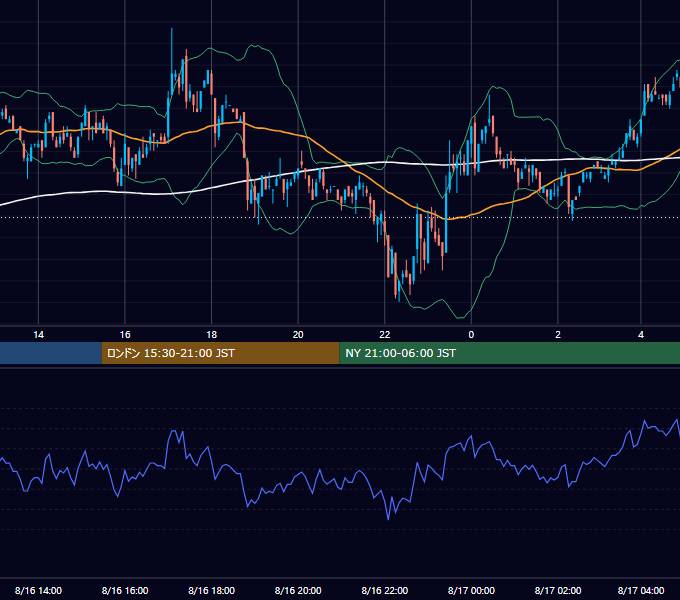Click hour label 14 on price chart axis
This screenshot has height=600, width=680.
[x=39, y=335]
